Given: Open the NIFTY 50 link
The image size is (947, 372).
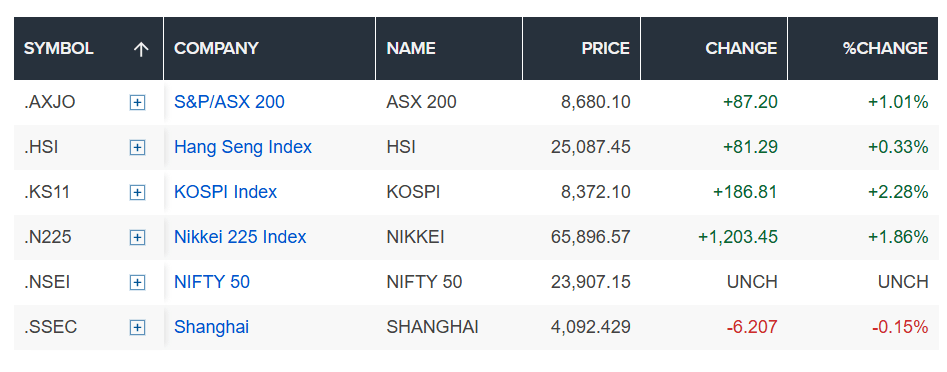Looking at the screenshot, I should [x=211, y=282].
